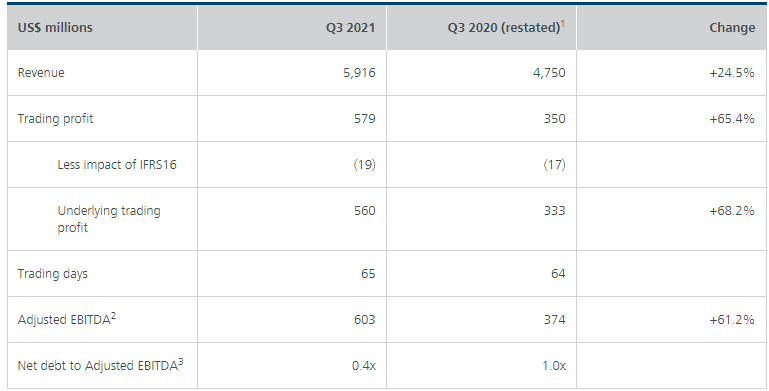Select the Trading days row label
Viewport: 769px width, 391px height.
52,274
